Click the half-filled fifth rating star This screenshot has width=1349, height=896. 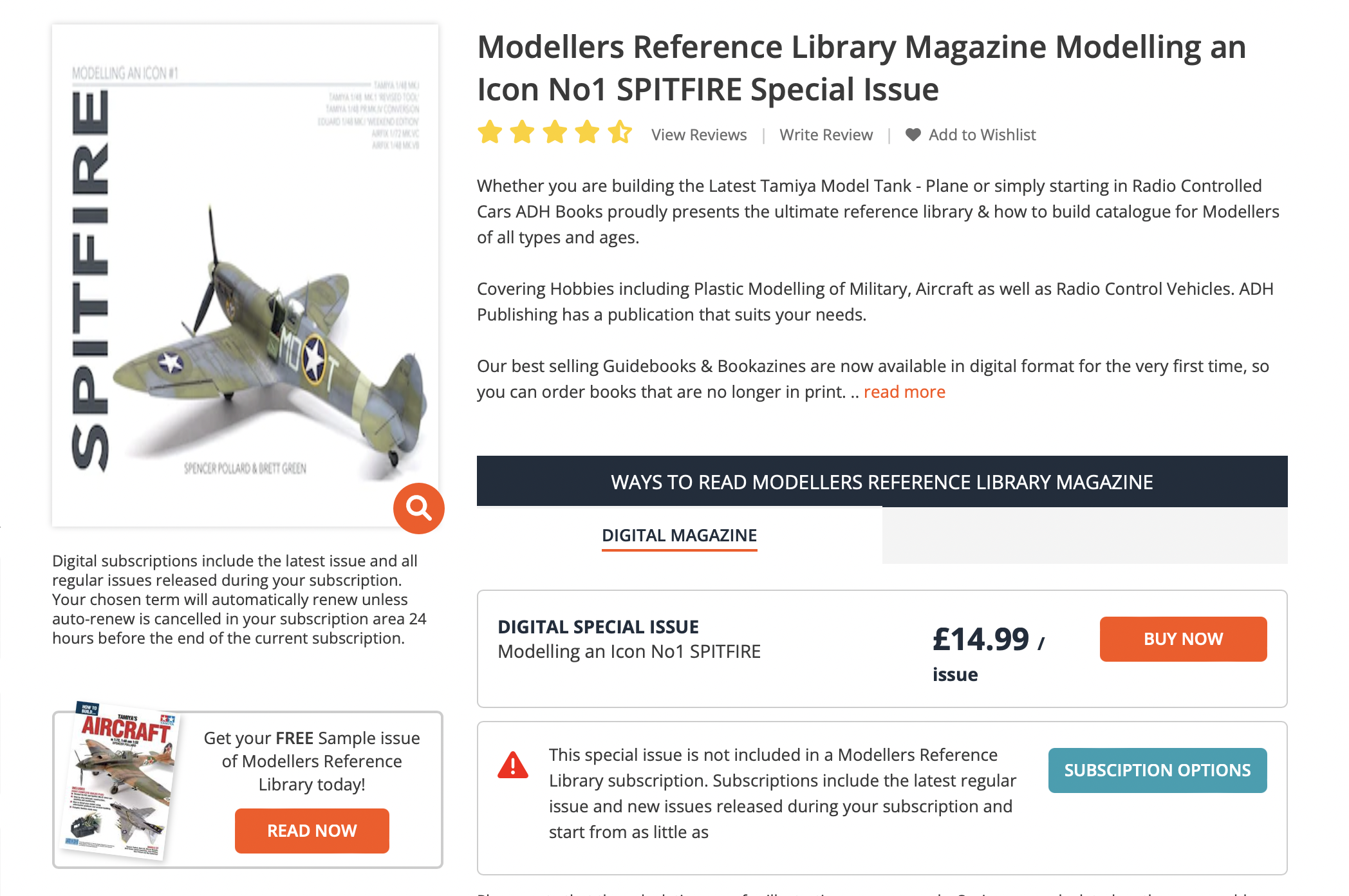point(620,132)
